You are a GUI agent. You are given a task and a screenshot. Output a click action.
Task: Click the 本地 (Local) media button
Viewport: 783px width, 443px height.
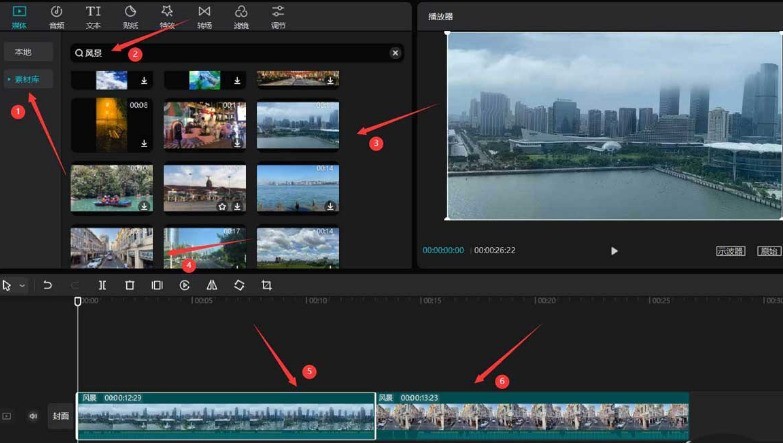tap(22, 50)
